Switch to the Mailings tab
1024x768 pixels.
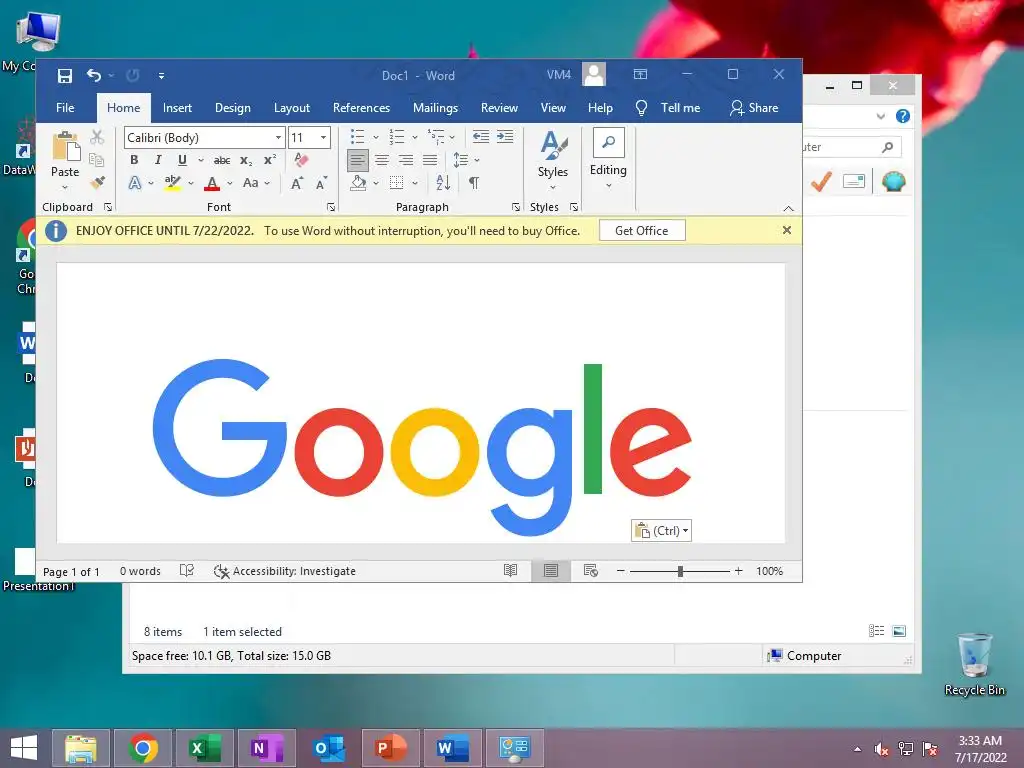coord(435,108)
